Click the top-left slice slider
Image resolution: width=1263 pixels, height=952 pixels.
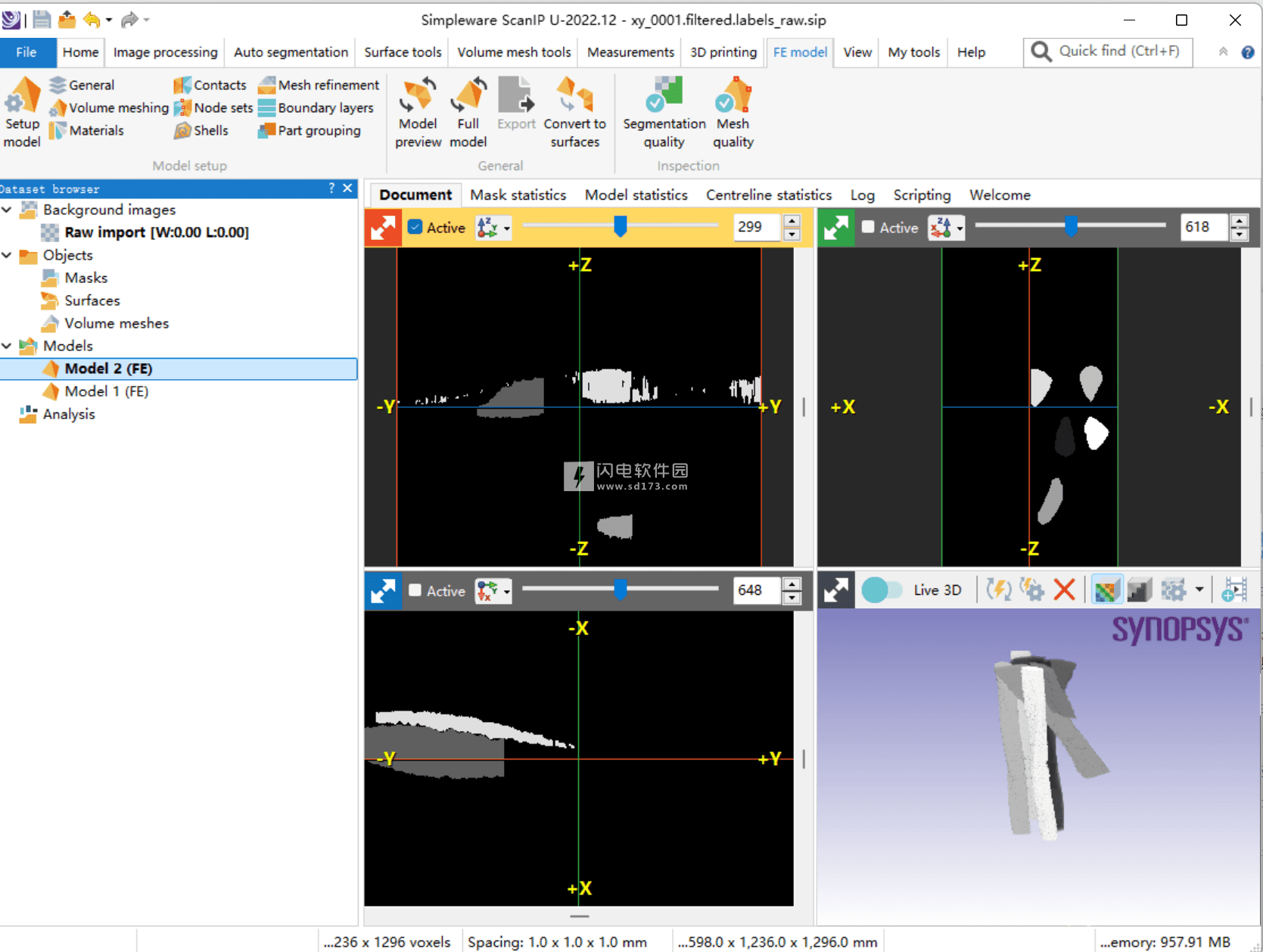[x=621, y=226]
